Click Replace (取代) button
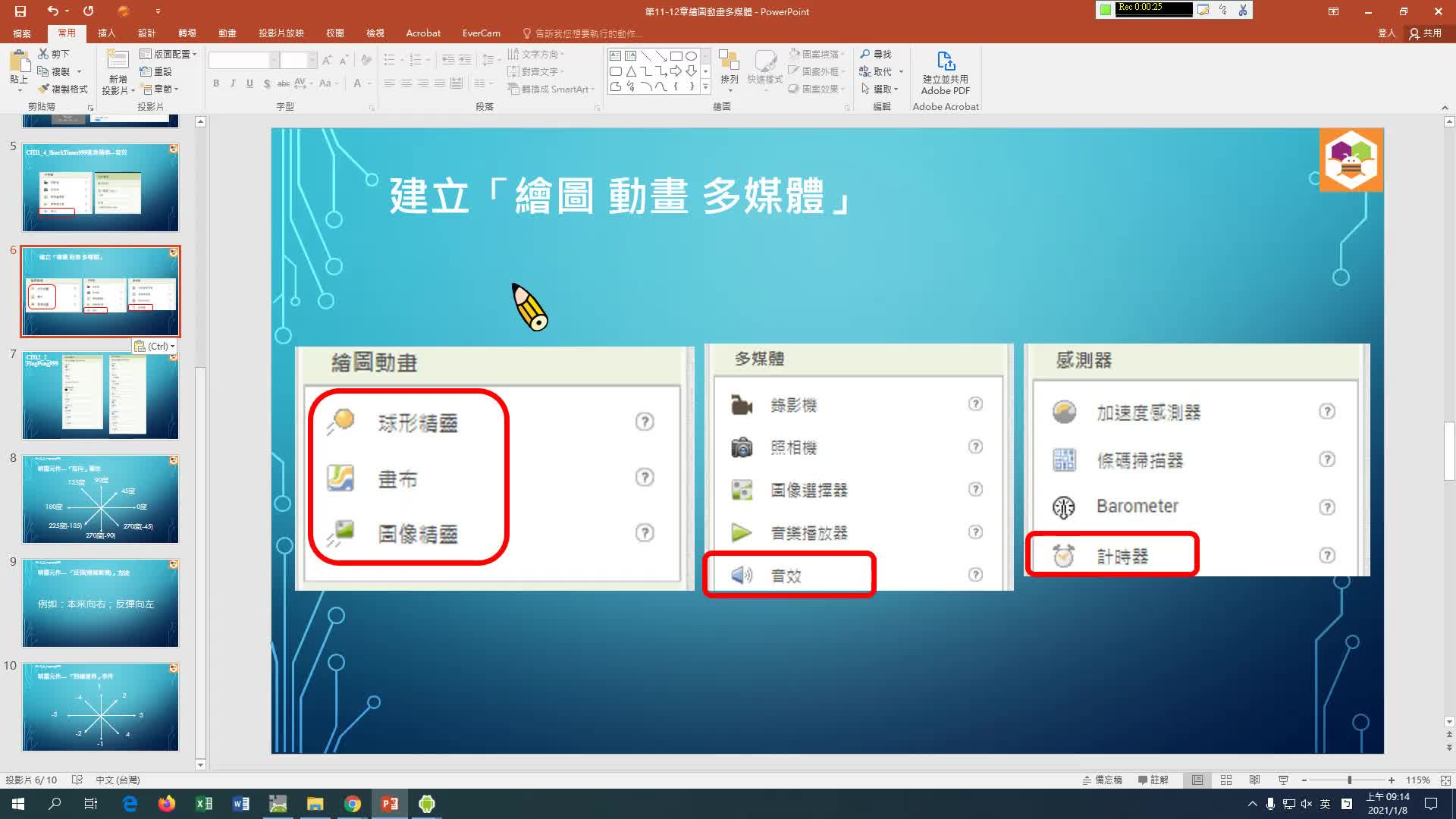1456x819 pixels. tap(876, 71)
